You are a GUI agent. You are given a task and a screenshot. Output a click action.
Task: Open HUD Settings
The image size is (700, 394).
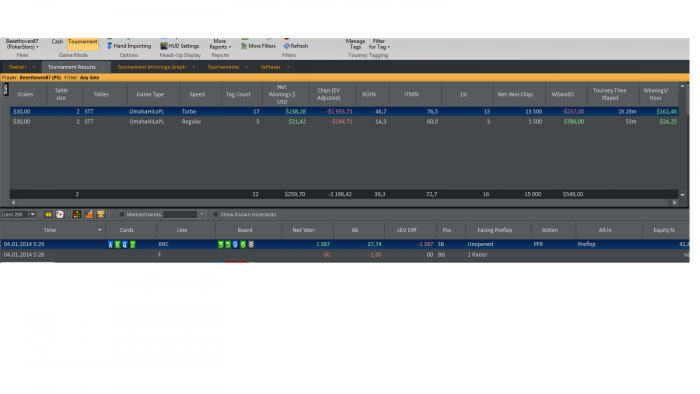(180, 46)
